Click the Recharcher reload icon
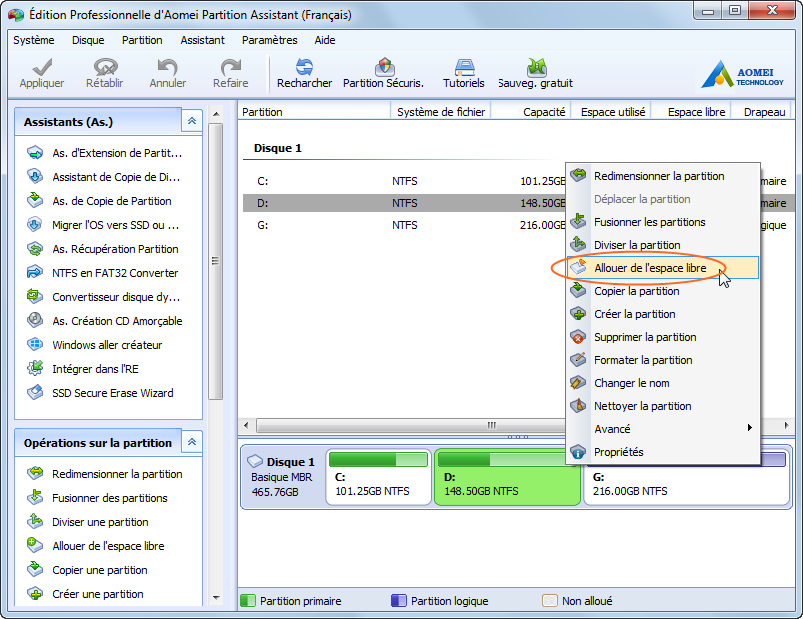 (304, 67)
